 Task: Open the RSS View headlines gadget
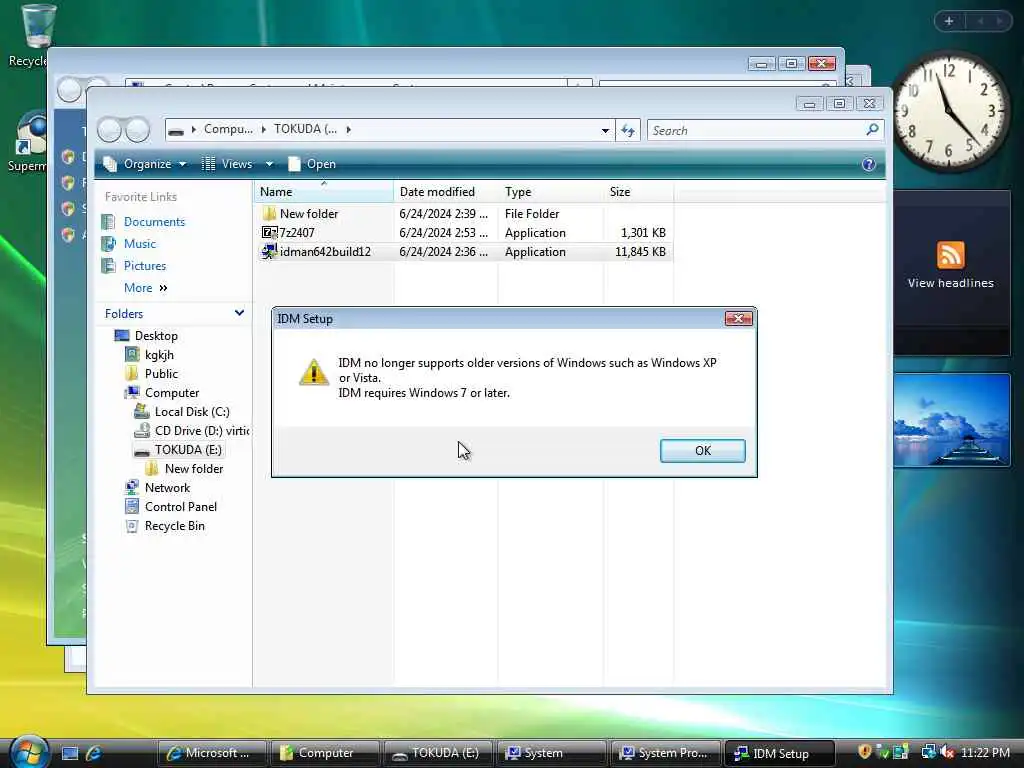pos(950,273)
